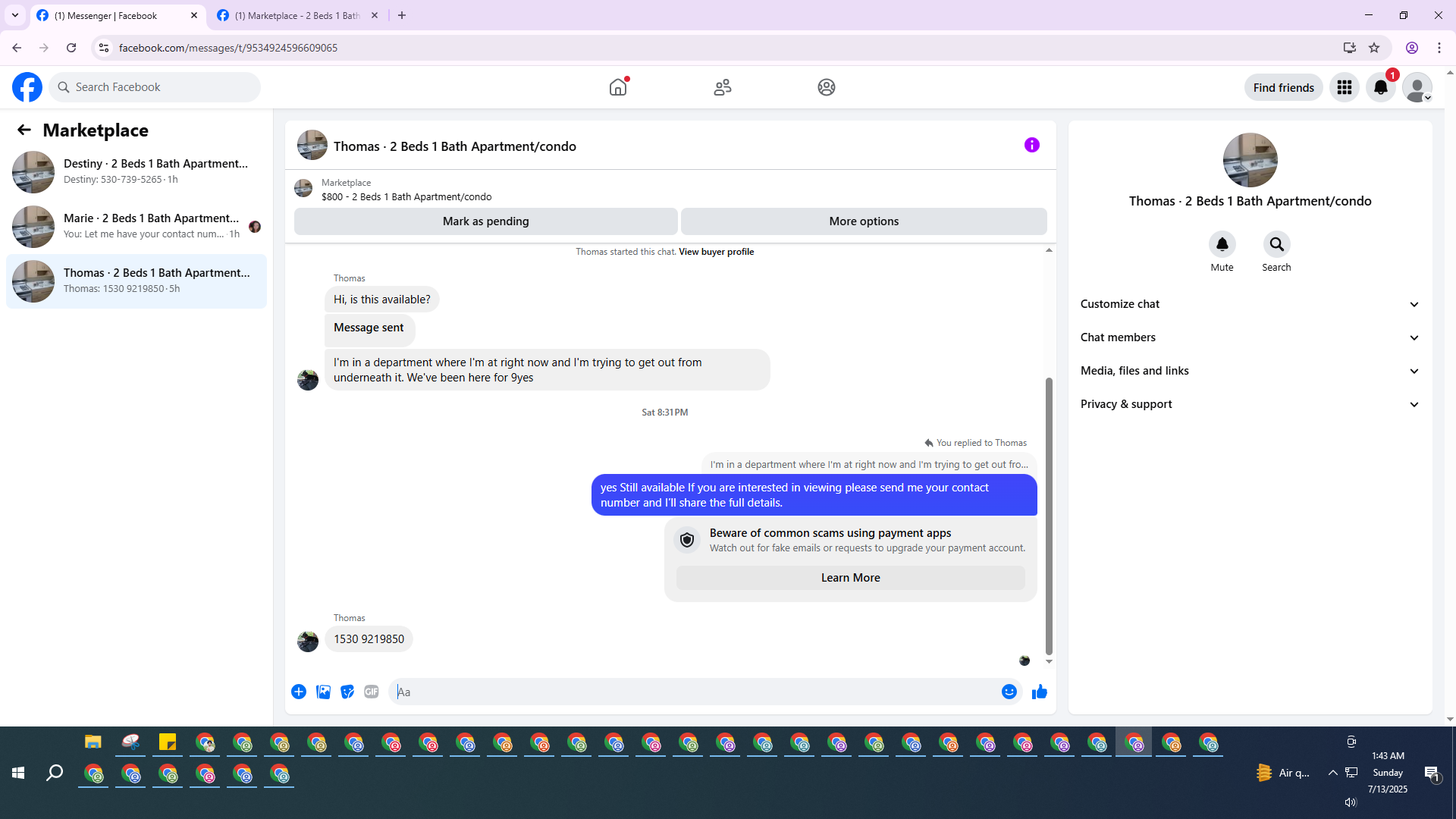
Task: Open the Friends icon in top navigation
Action: pyautogui.click(x=722, y=87)
